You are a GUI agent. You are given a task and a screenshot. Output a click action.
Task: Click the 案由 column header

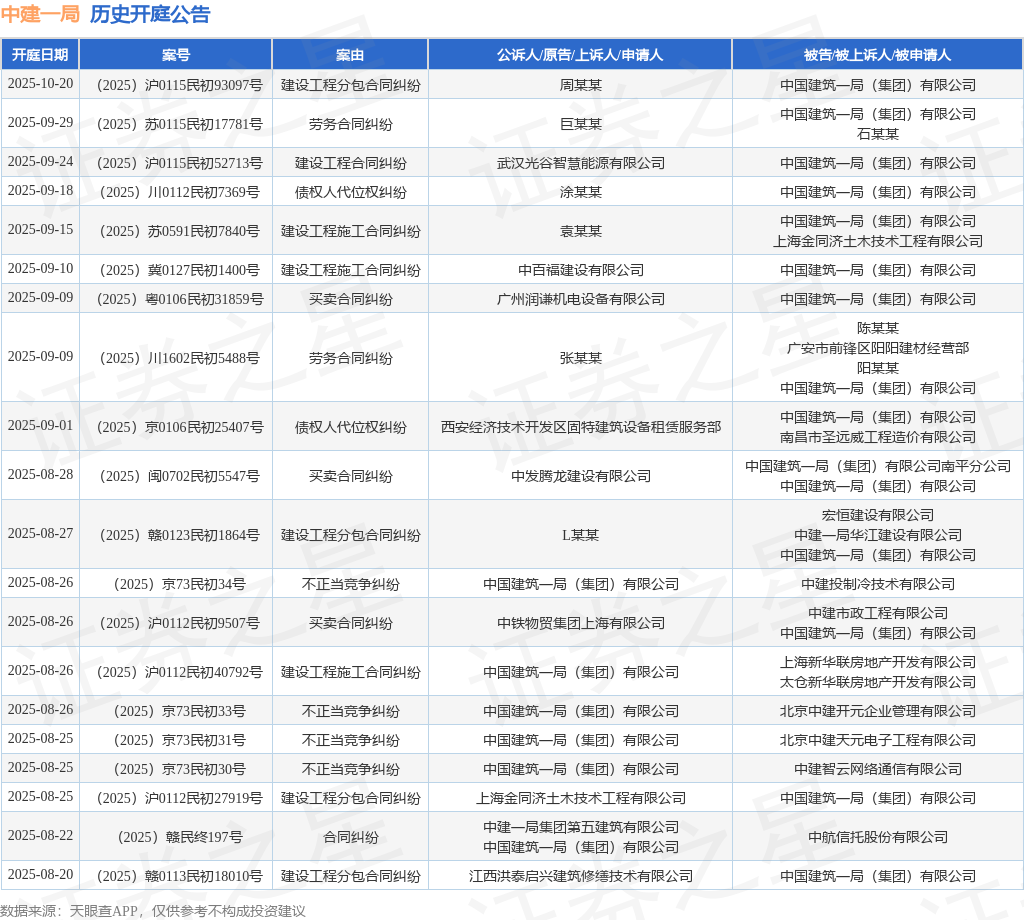pos(350,55)
